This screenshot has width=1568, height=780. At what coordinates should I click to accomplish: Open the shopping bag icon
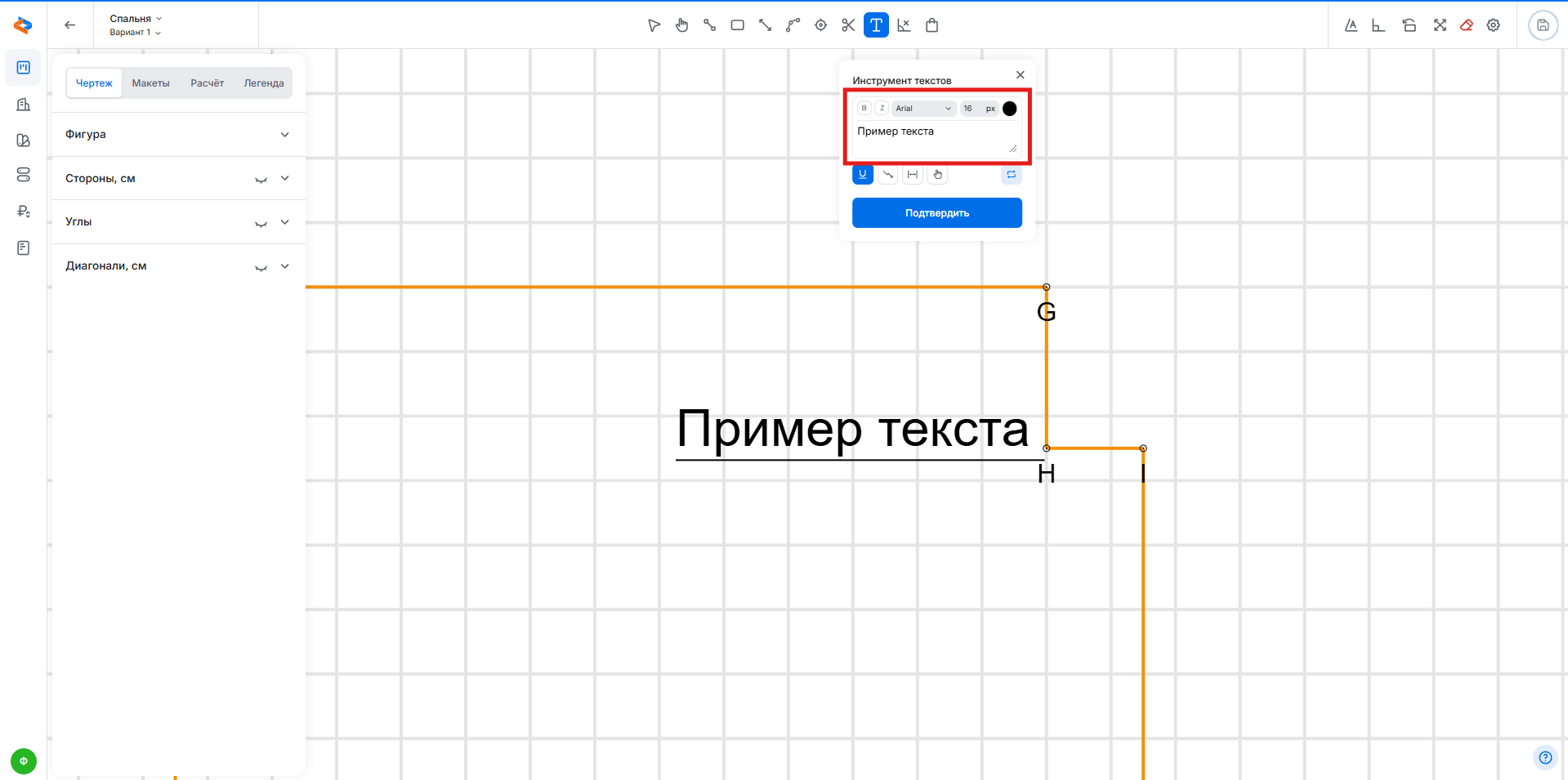931,25
